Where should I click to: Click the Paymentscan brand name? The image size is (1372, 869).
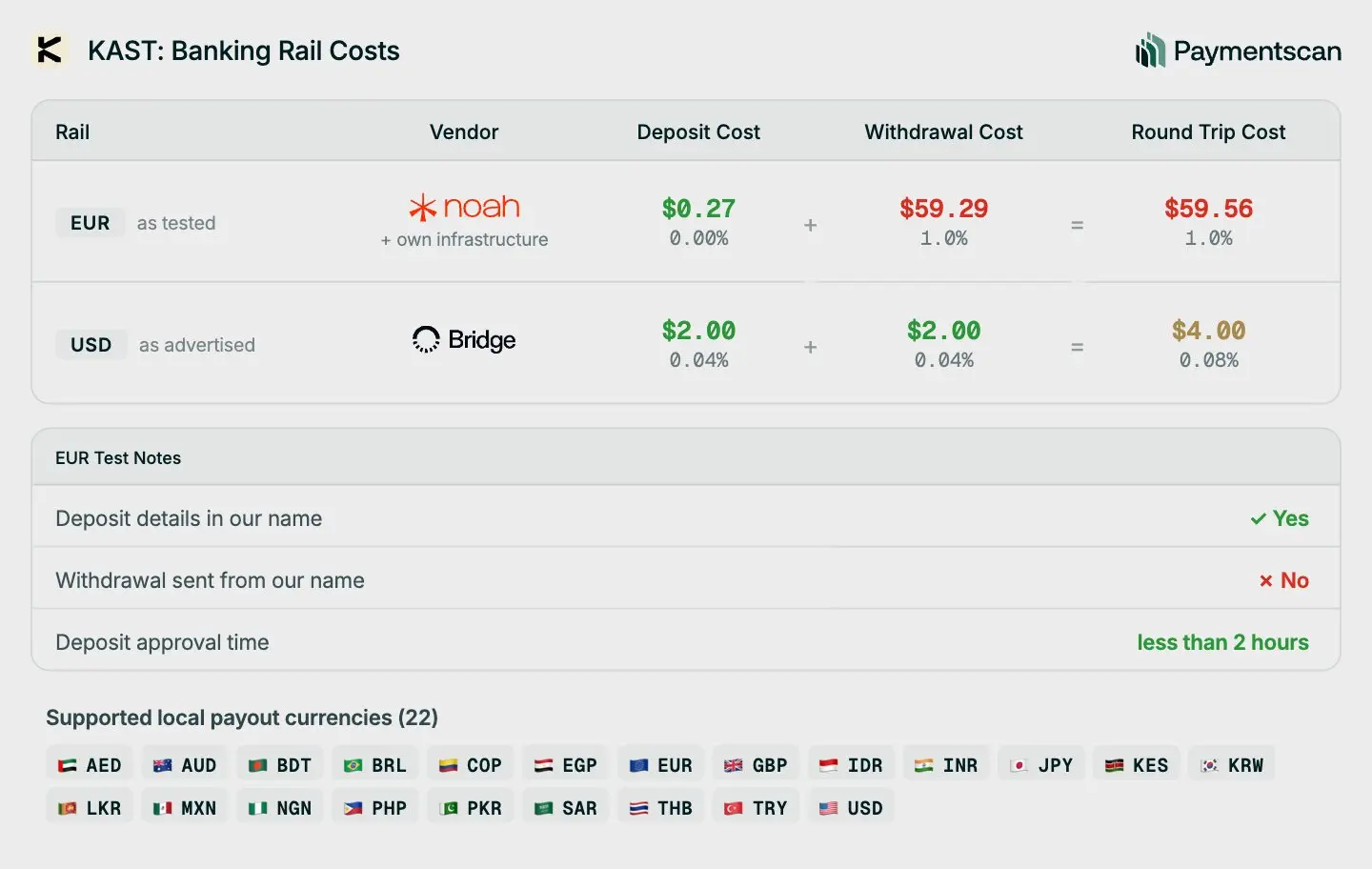(1258, 51)
